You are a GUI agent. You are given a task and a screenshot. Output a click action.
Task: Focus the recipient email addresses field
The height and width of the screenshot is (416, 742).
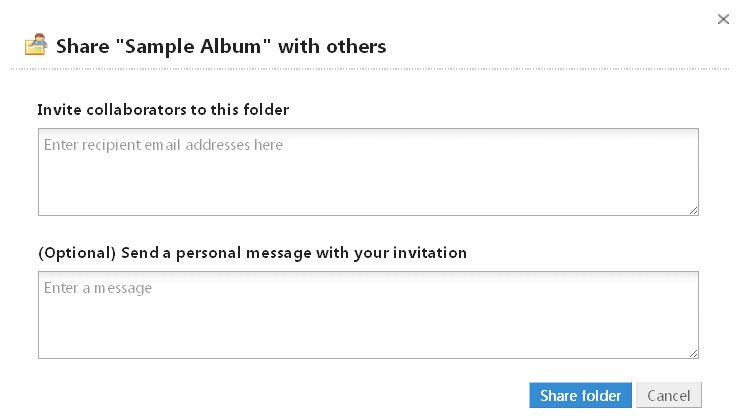point(368,172)
